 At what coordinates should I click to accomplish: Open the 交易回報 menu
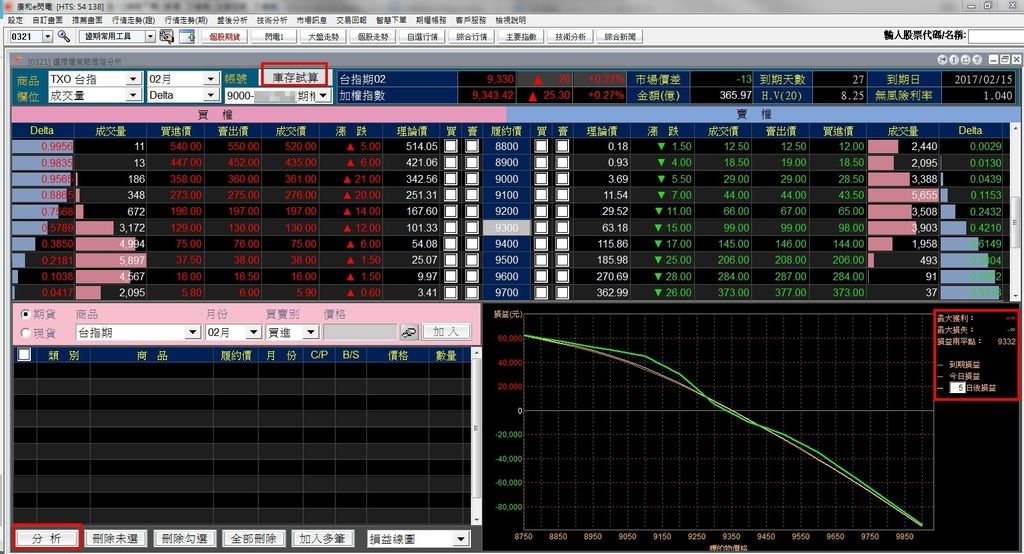coord(351,20)
